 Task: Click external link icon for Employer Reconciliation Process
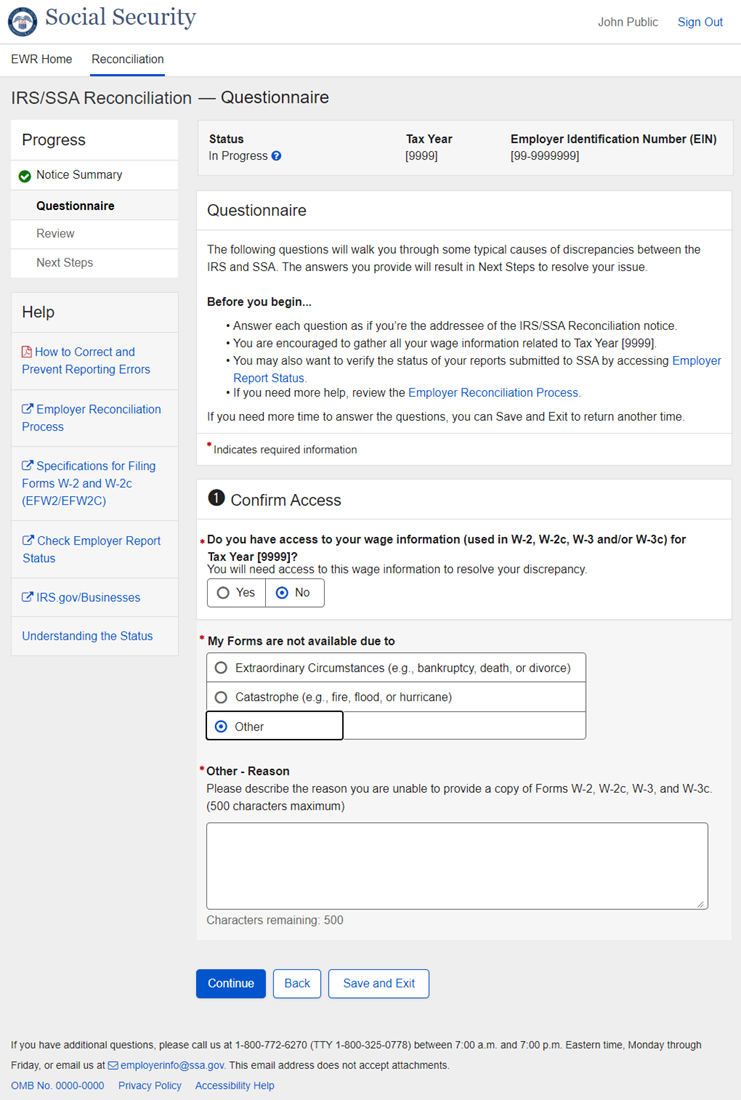(27, 409)
